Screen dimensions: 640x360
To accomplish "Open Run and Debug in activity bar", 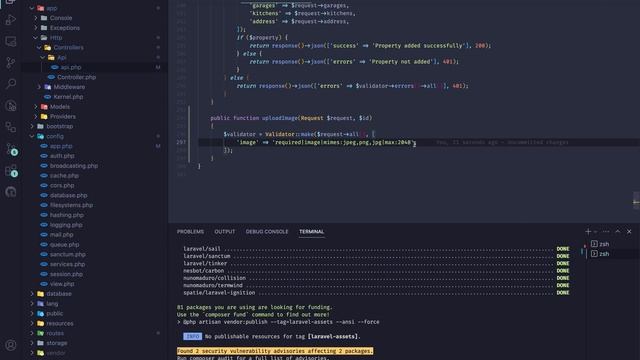I will (11, 20).
